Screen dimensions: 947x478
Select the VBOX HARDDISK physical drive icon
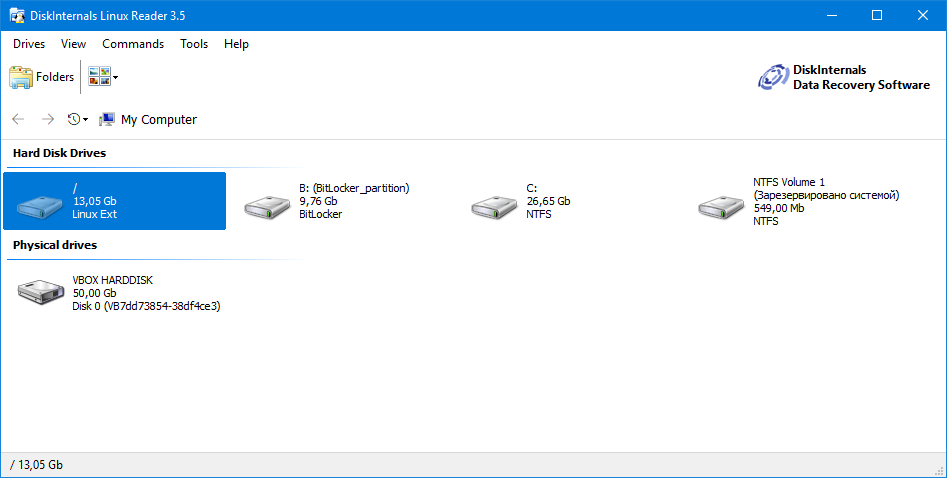(x=41, y=292)
